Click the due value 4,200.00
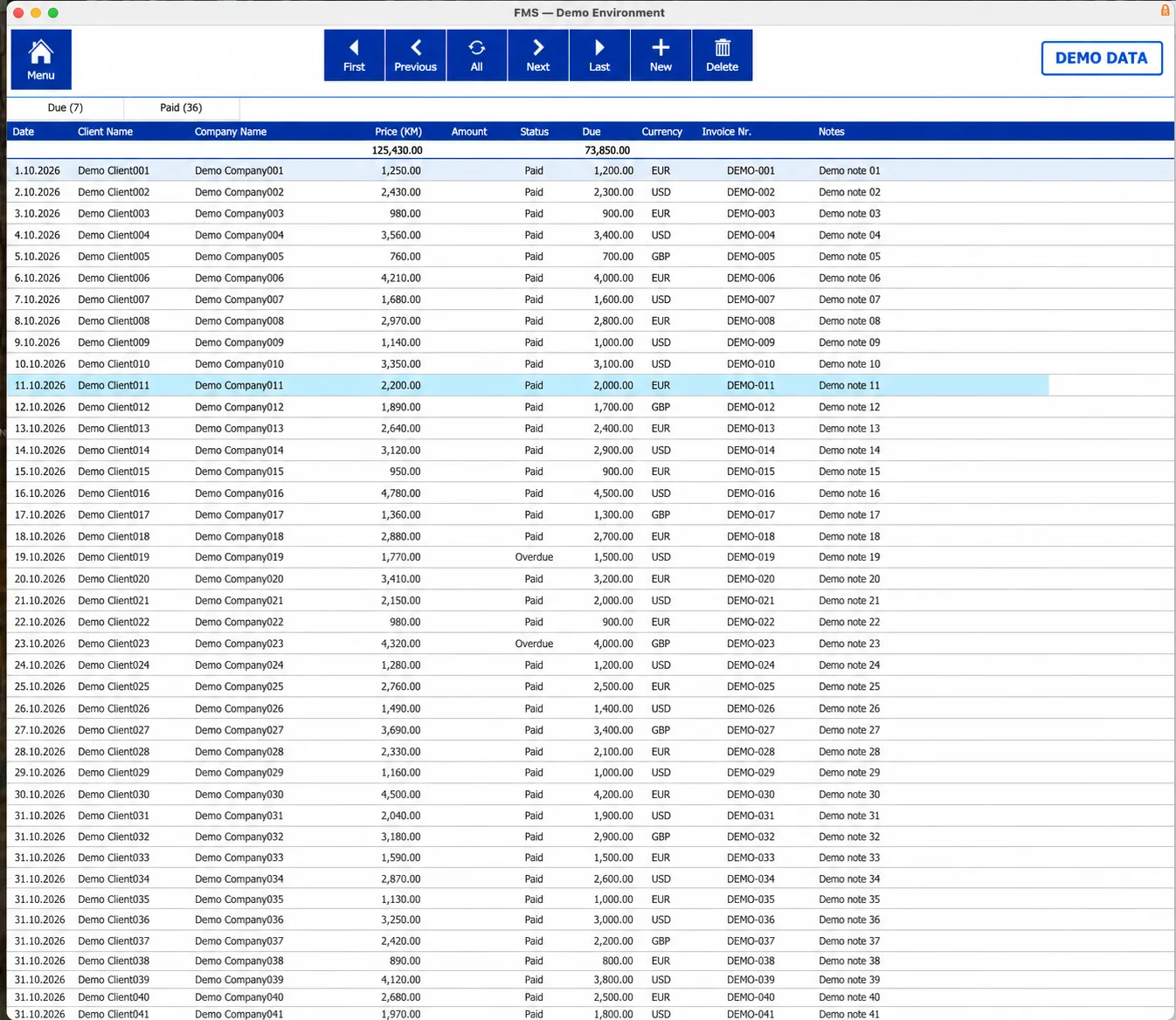This screenshot has height=1020, width=1176. (613, 795)
